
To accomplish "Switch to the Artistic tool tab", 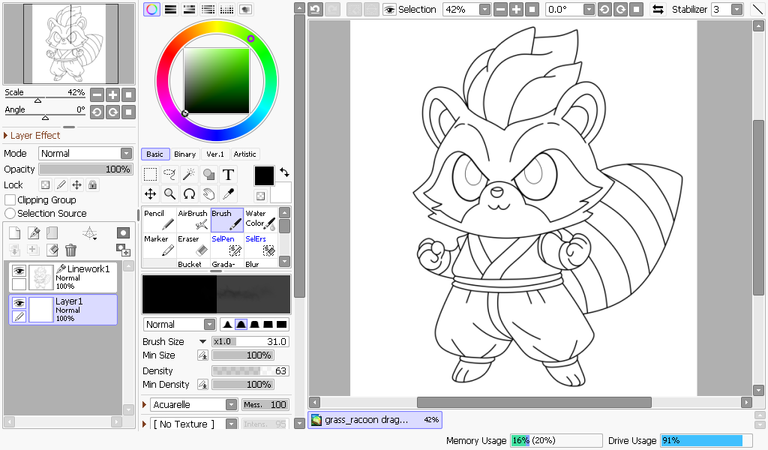I will 245,154.
